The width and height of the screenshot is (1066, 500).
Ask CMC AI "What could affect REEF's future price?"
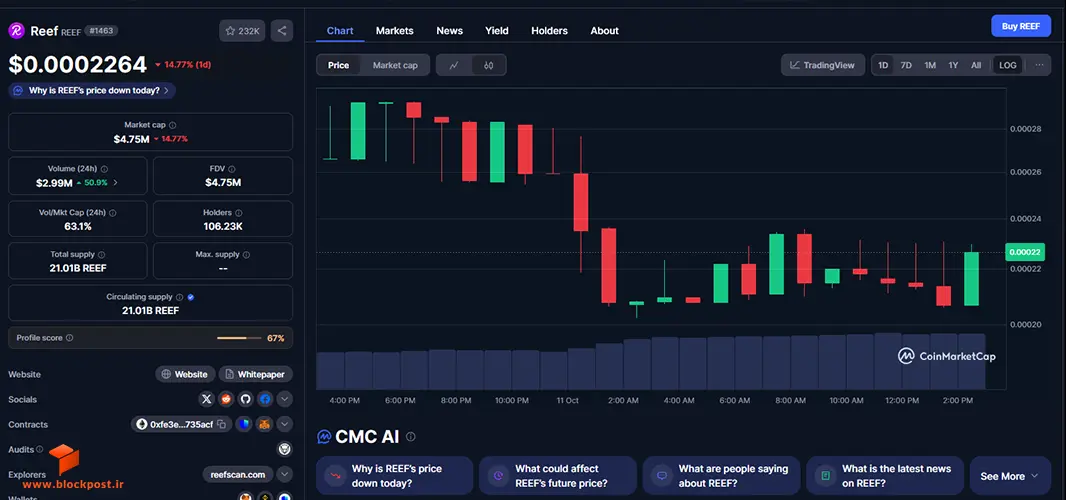[557, 476]
